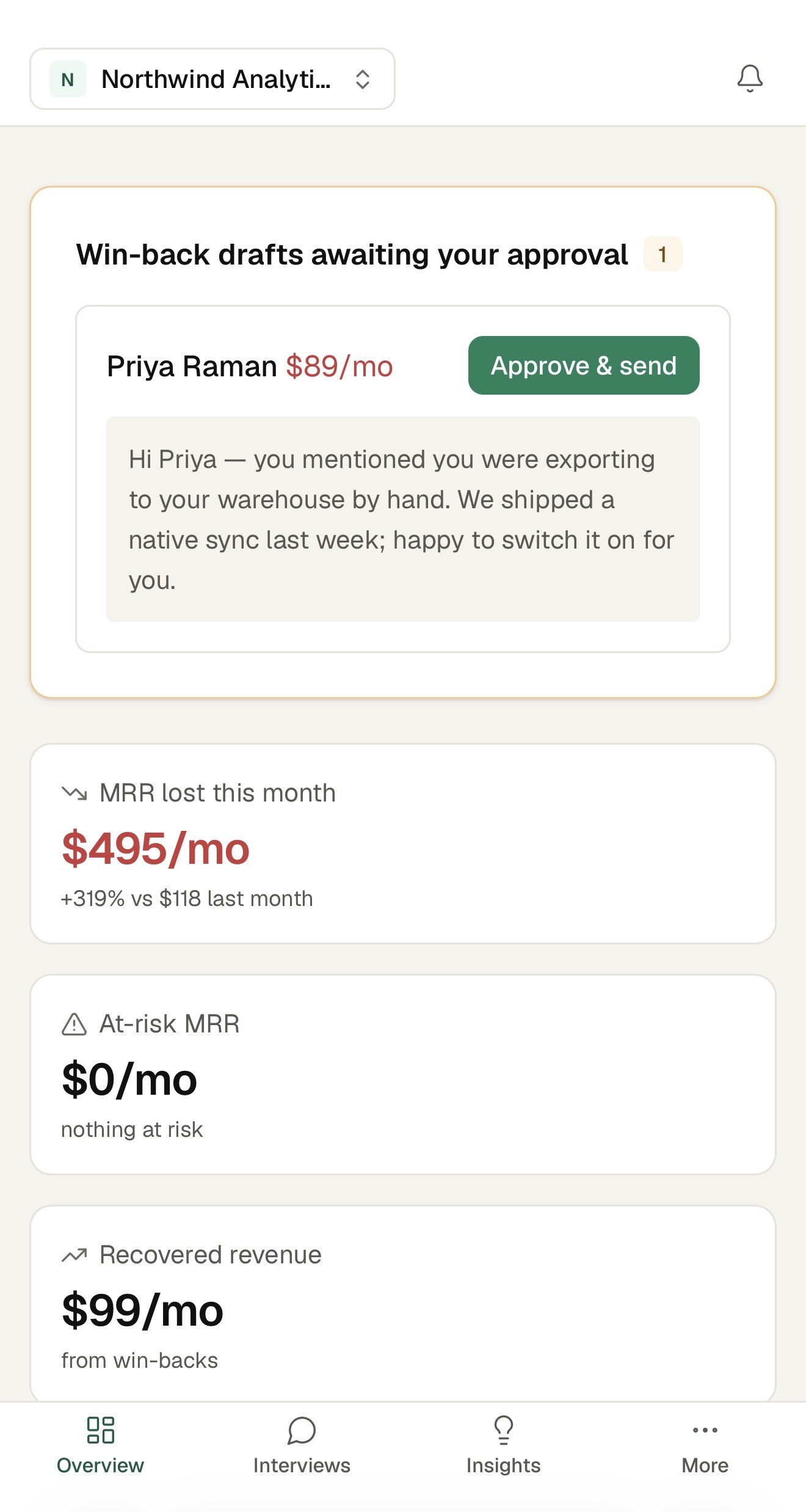Open the MRR lost this month card
The height and width of the screenshot is (1512, 806).
coord(403,844)
